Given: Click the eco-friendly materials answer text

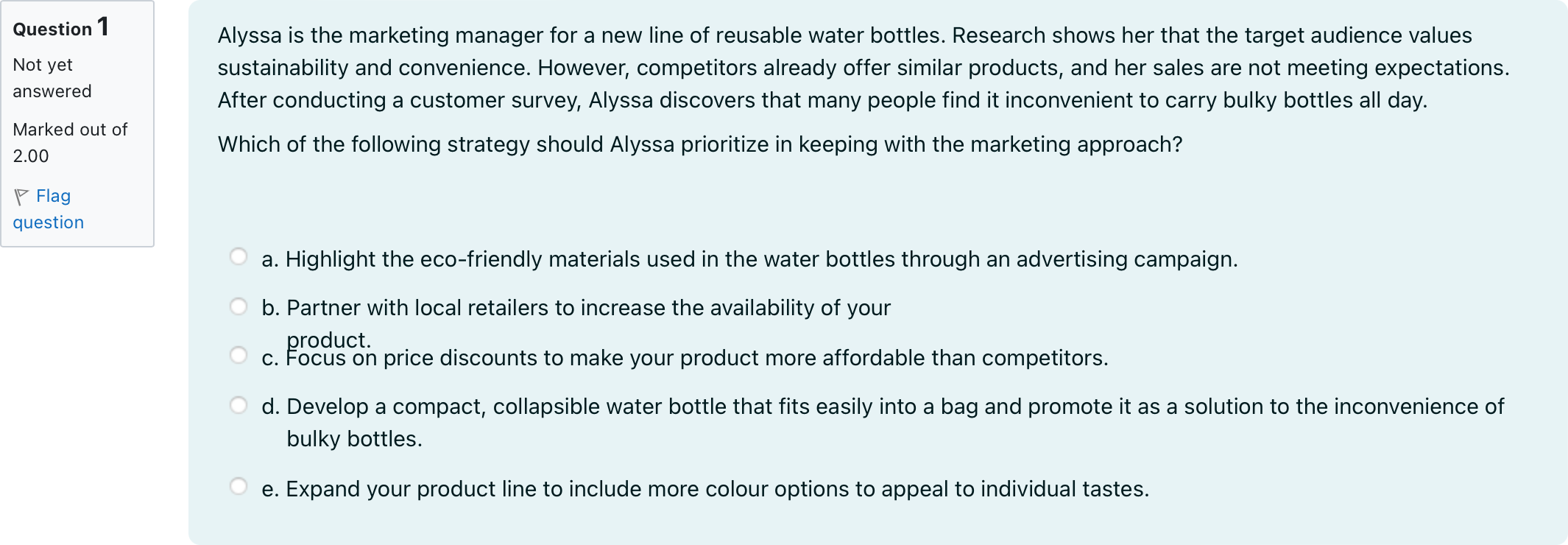Looking at the screenshot, I should (x=749, y=259).
